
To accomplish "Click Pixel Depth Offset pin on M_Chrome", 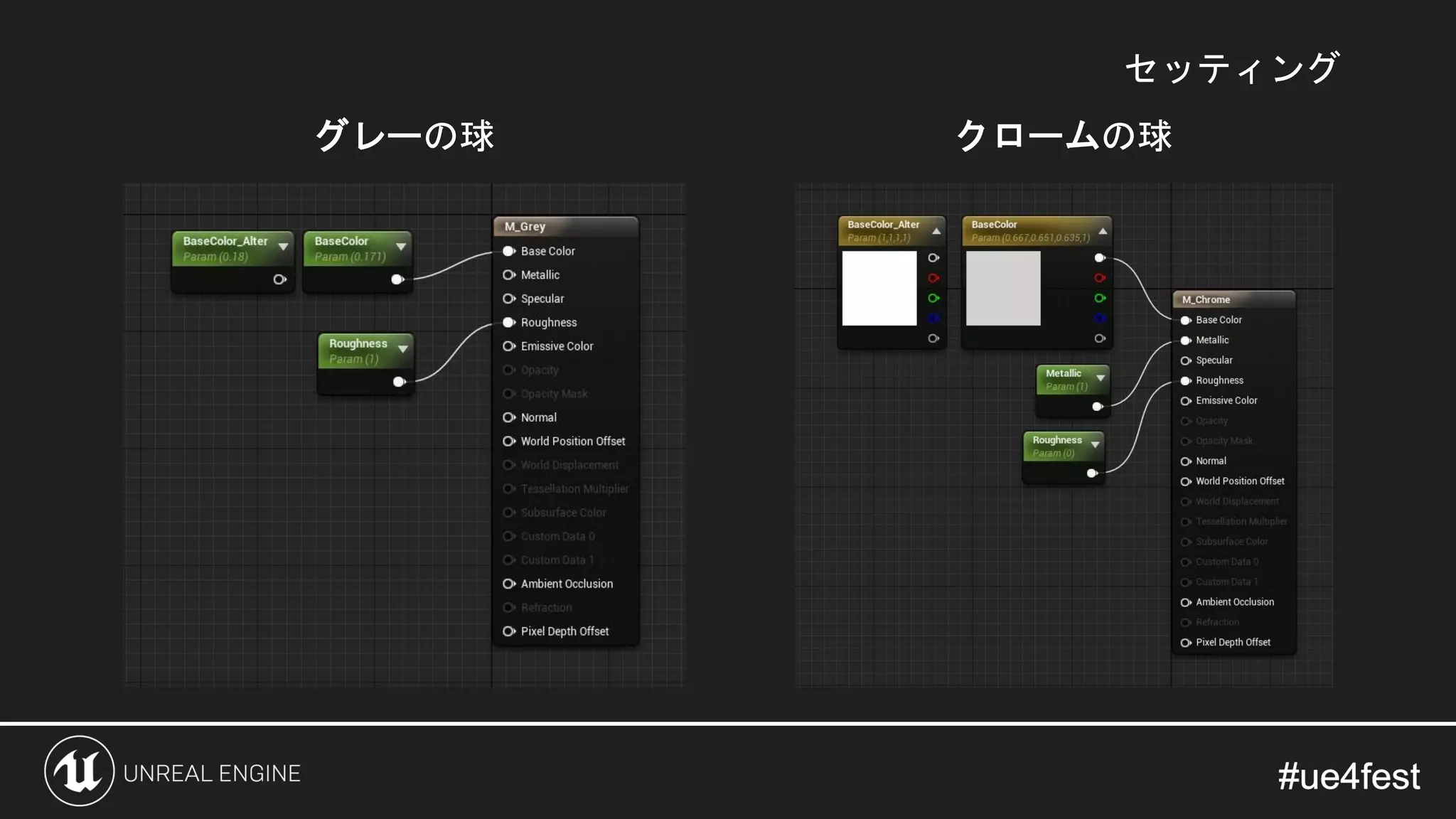I will [x=1186, y=643].
